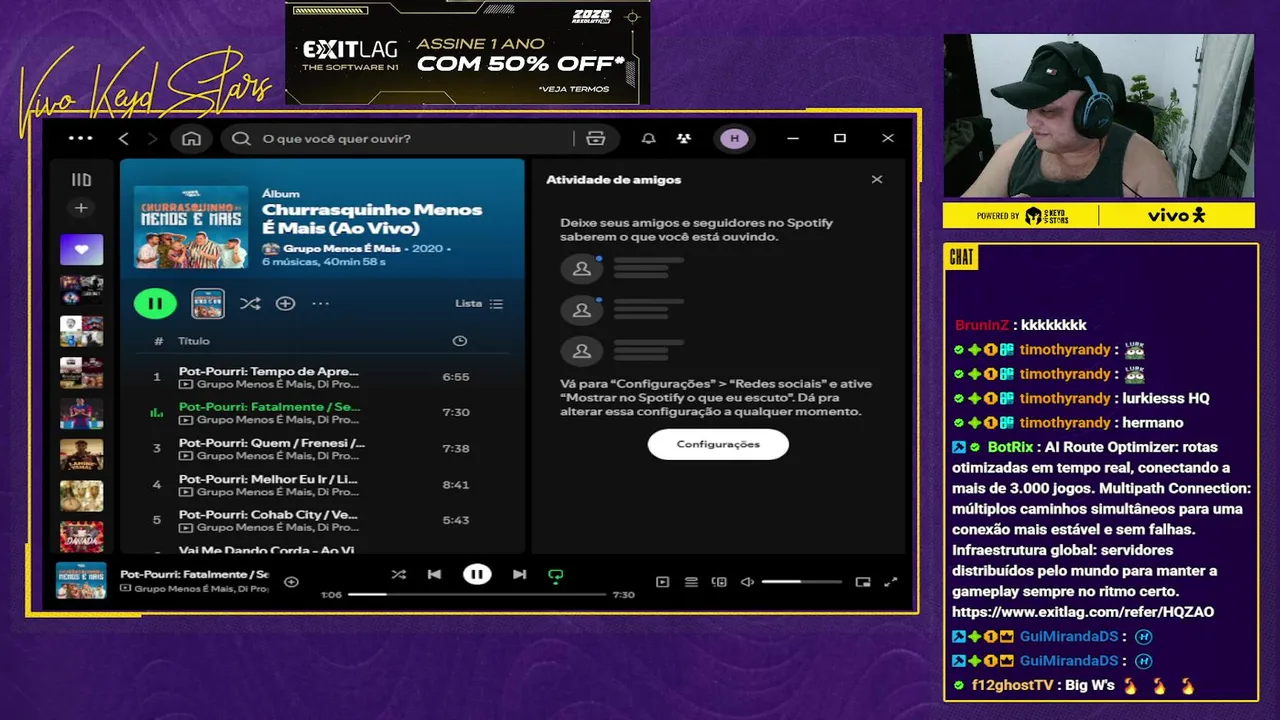Open the album cover image of Churrasquinho
The height and width of the screenshot is (720, 1280).
tap(191, 226)
